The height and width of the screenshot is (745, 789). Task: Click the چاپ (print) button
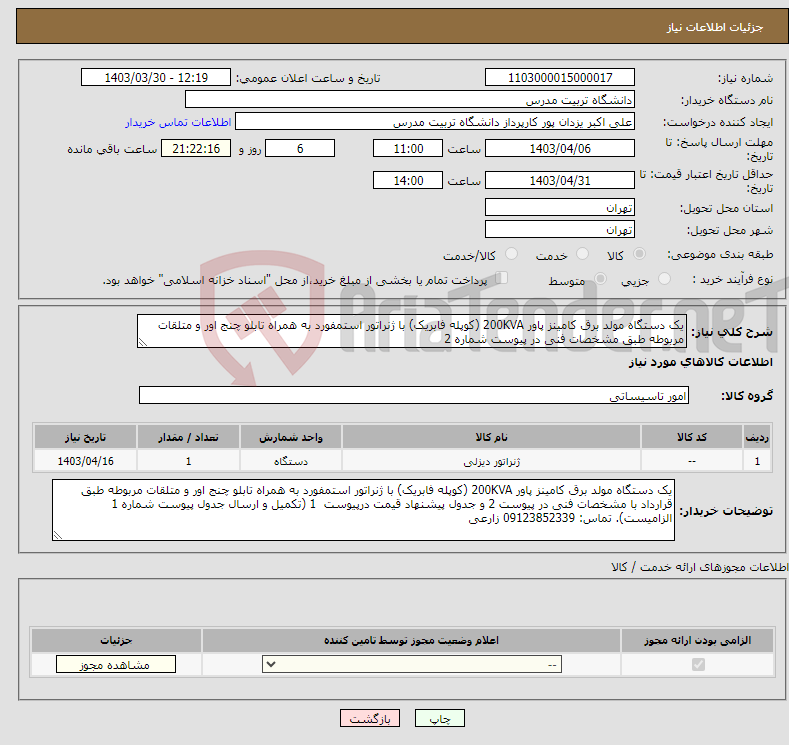(x=439, y=718)
